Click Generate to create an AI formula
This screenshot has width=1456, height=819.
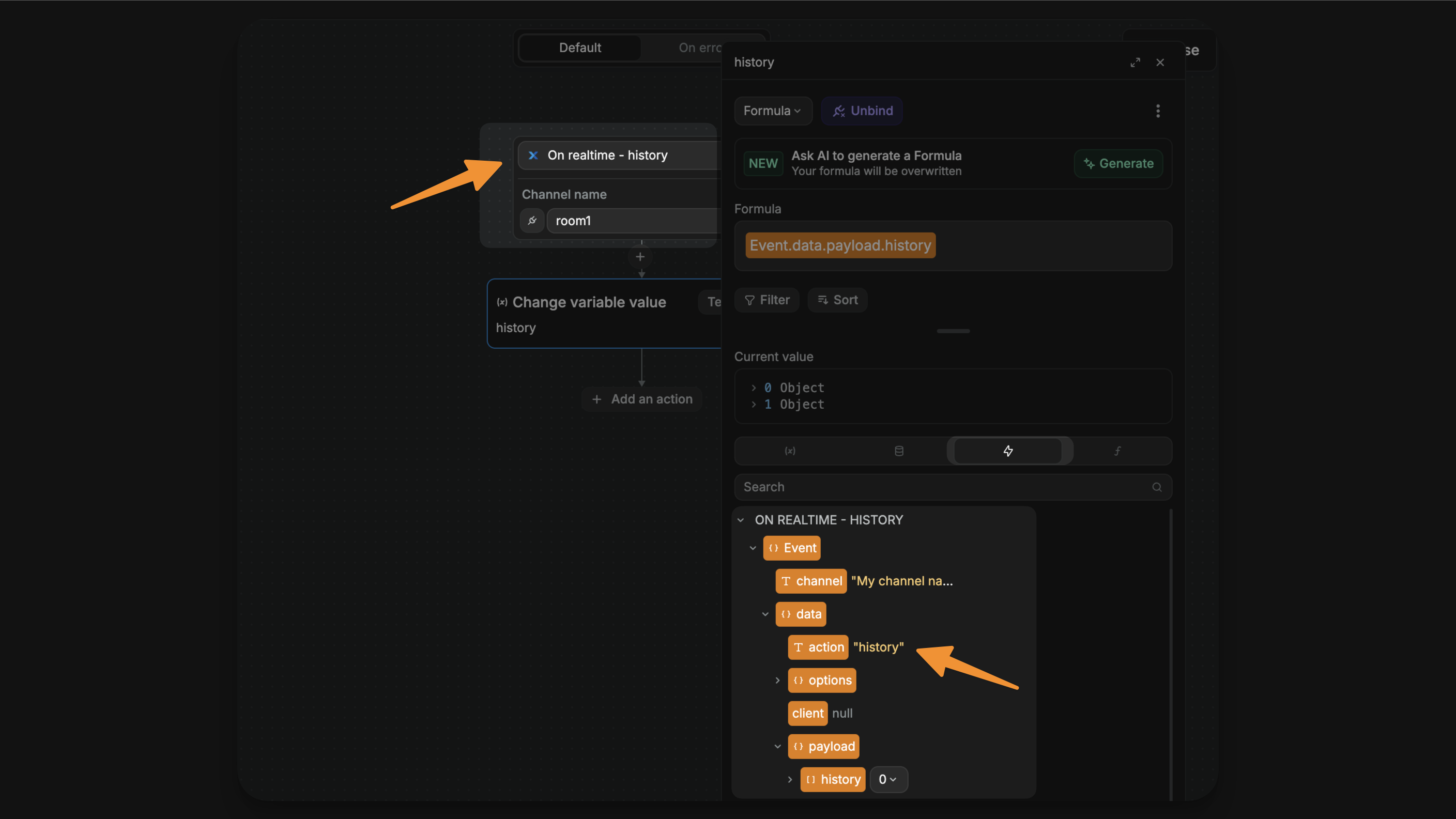point(1117,163)
